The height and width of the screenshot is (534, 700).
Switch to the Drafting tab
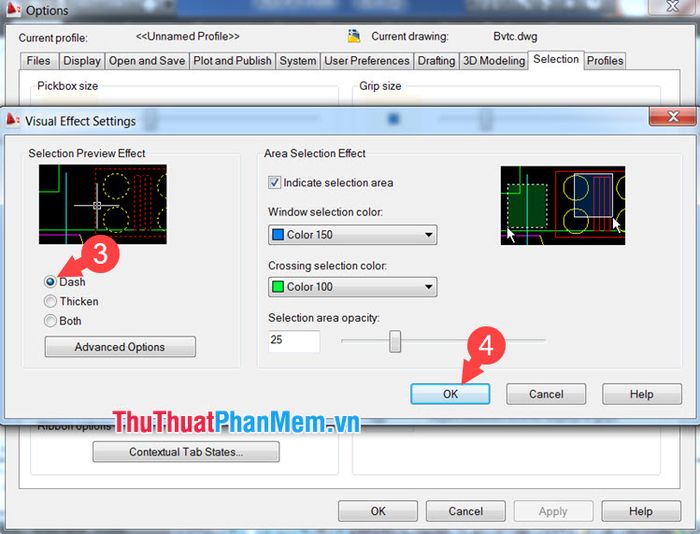tap(436, 61)
